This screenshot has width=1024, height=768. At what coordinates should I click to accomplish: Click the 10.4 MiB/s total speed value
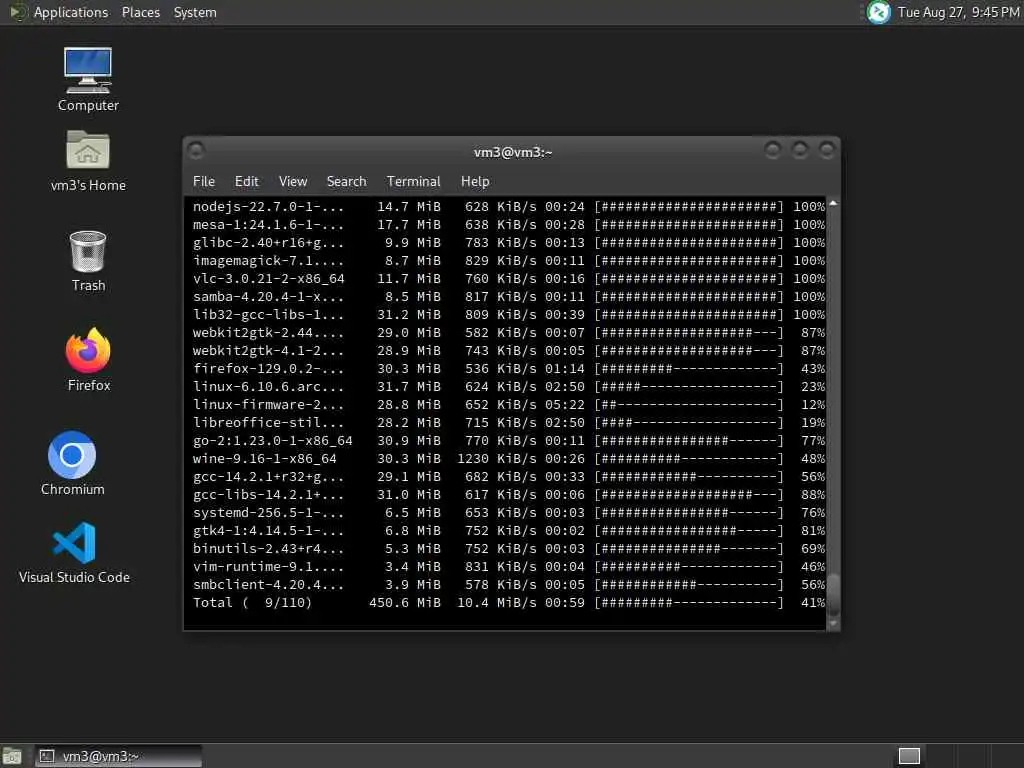(x=497, y=603)
